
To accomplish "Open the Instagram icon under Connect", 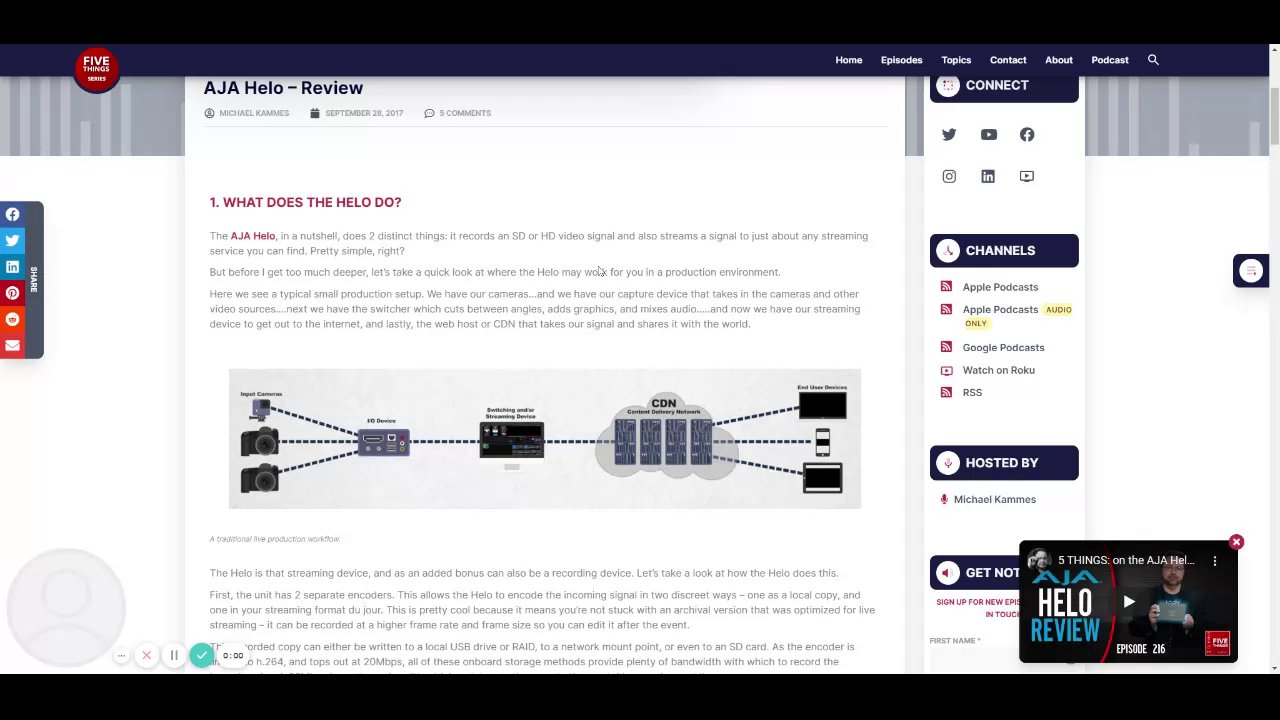I will [949, 177].
